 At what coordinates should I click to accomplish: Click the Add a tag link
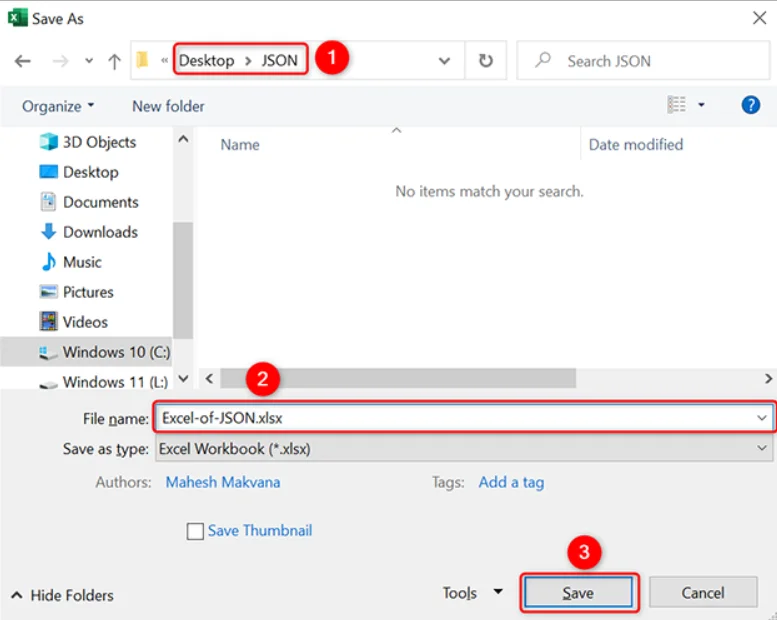511,482
